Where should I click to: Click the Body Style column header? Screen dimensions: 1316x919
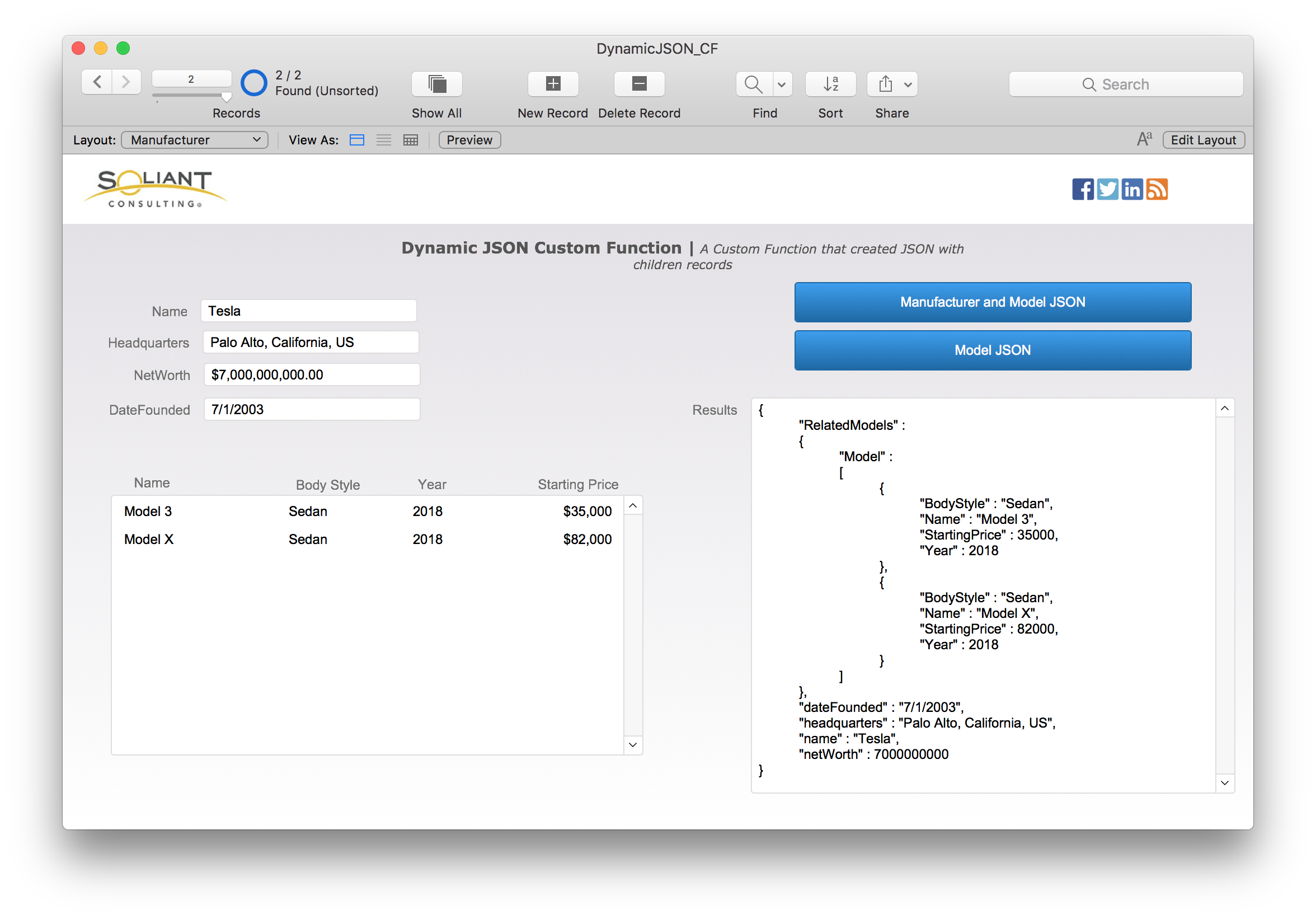tap(328, 485)
